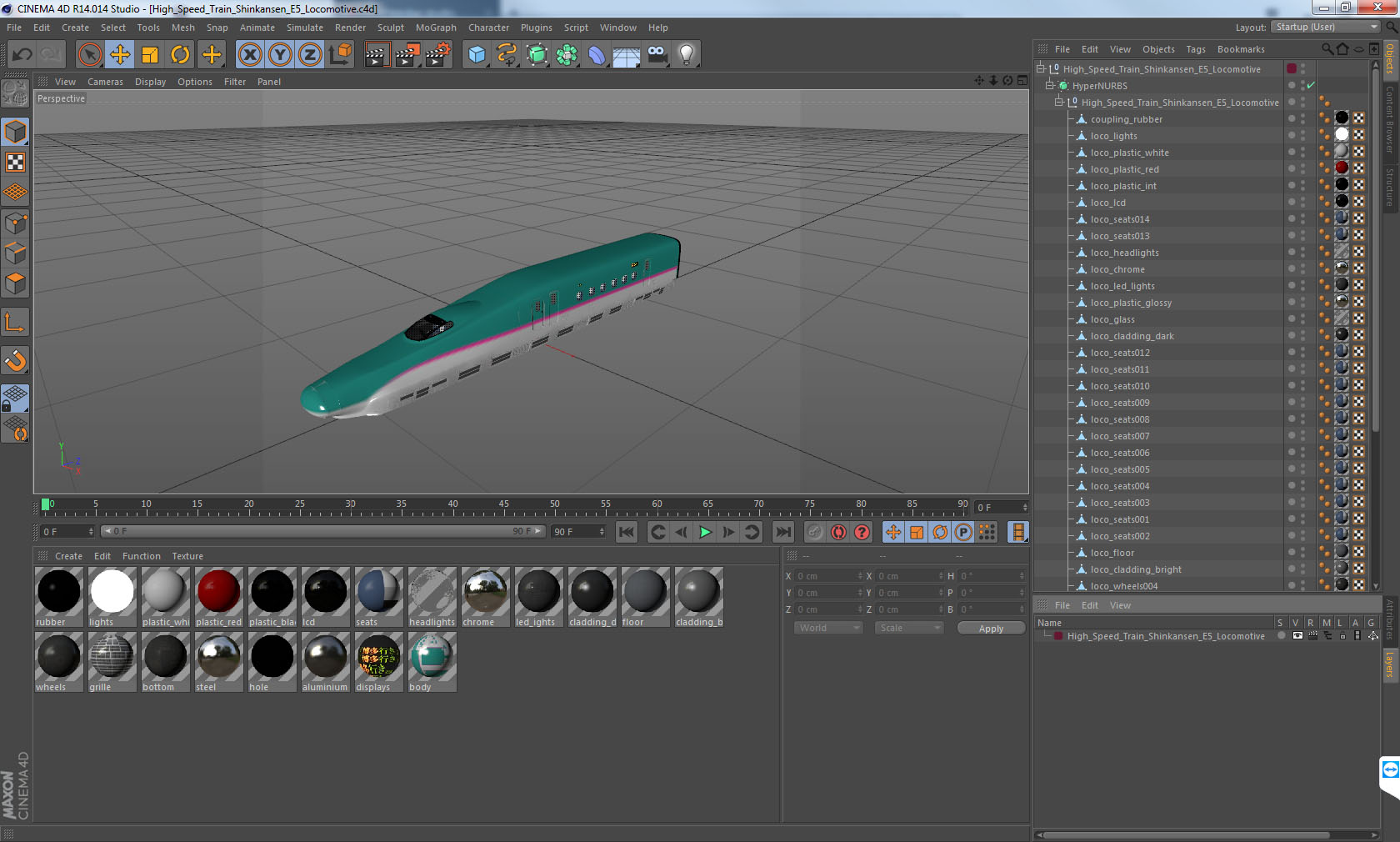This screenshot has height=842, width=1400.
Task: Open the viewport Cameras menu
Action: click(x=105, y=82)
